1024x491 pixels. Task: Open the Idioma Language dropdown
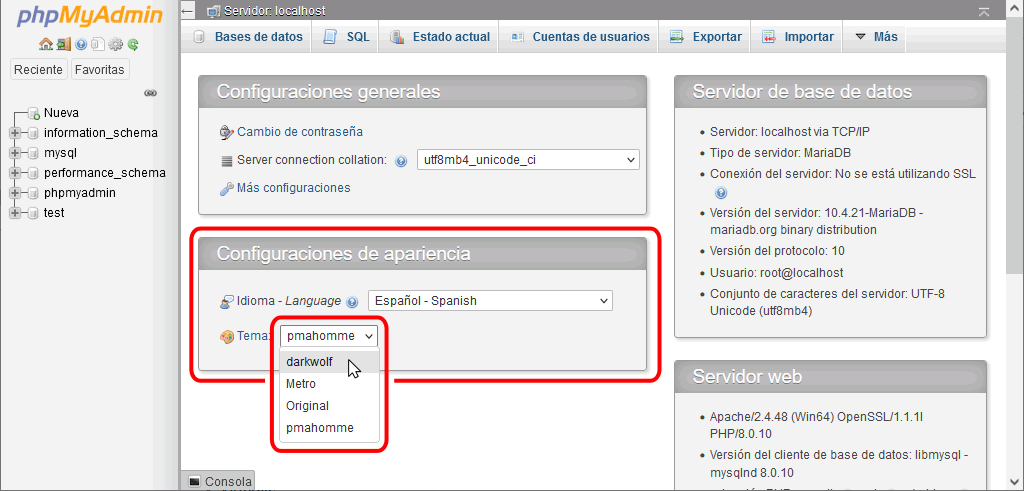(x=490, y=301)
